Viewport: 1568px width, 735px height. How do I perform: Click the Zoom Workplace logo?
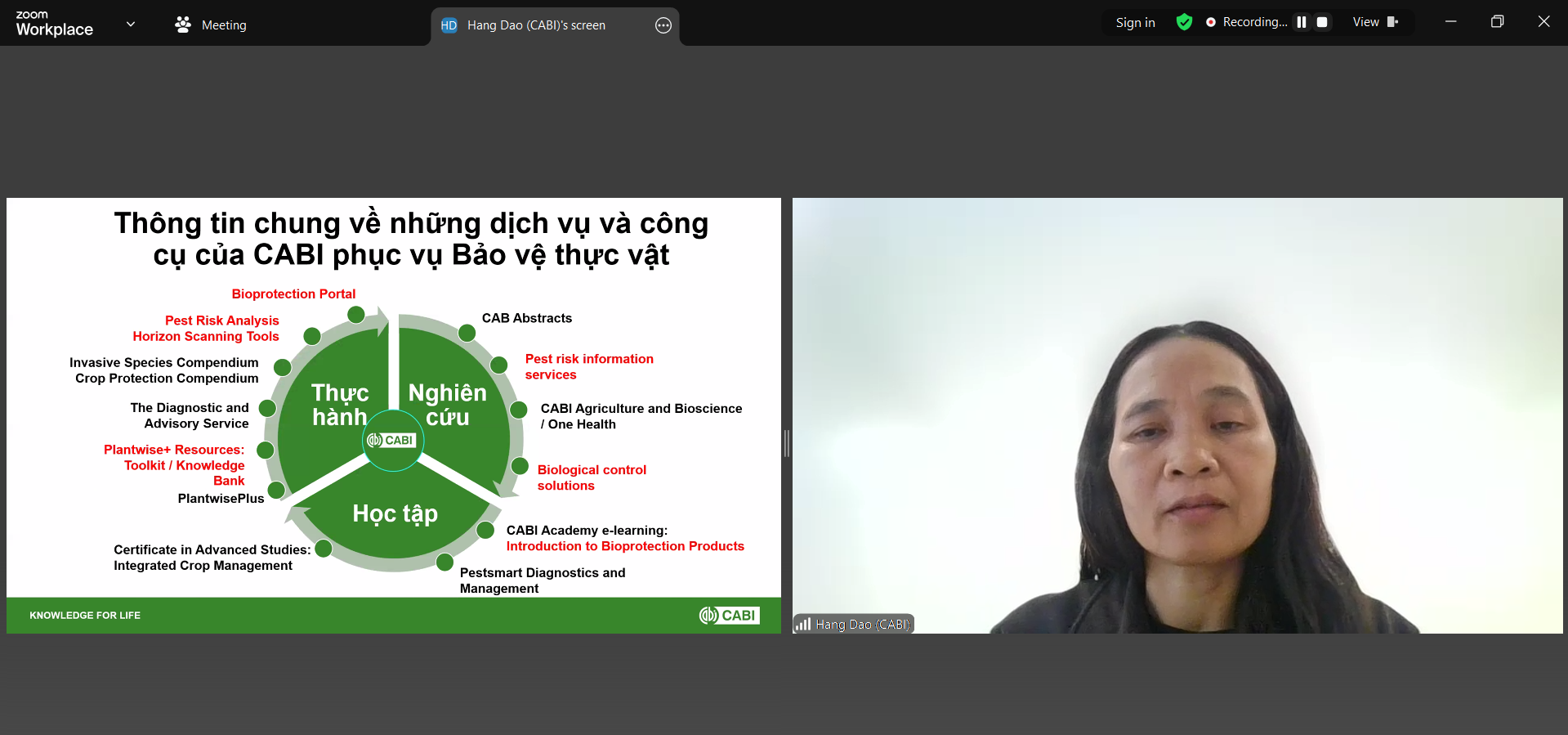(x=54, y=24)
